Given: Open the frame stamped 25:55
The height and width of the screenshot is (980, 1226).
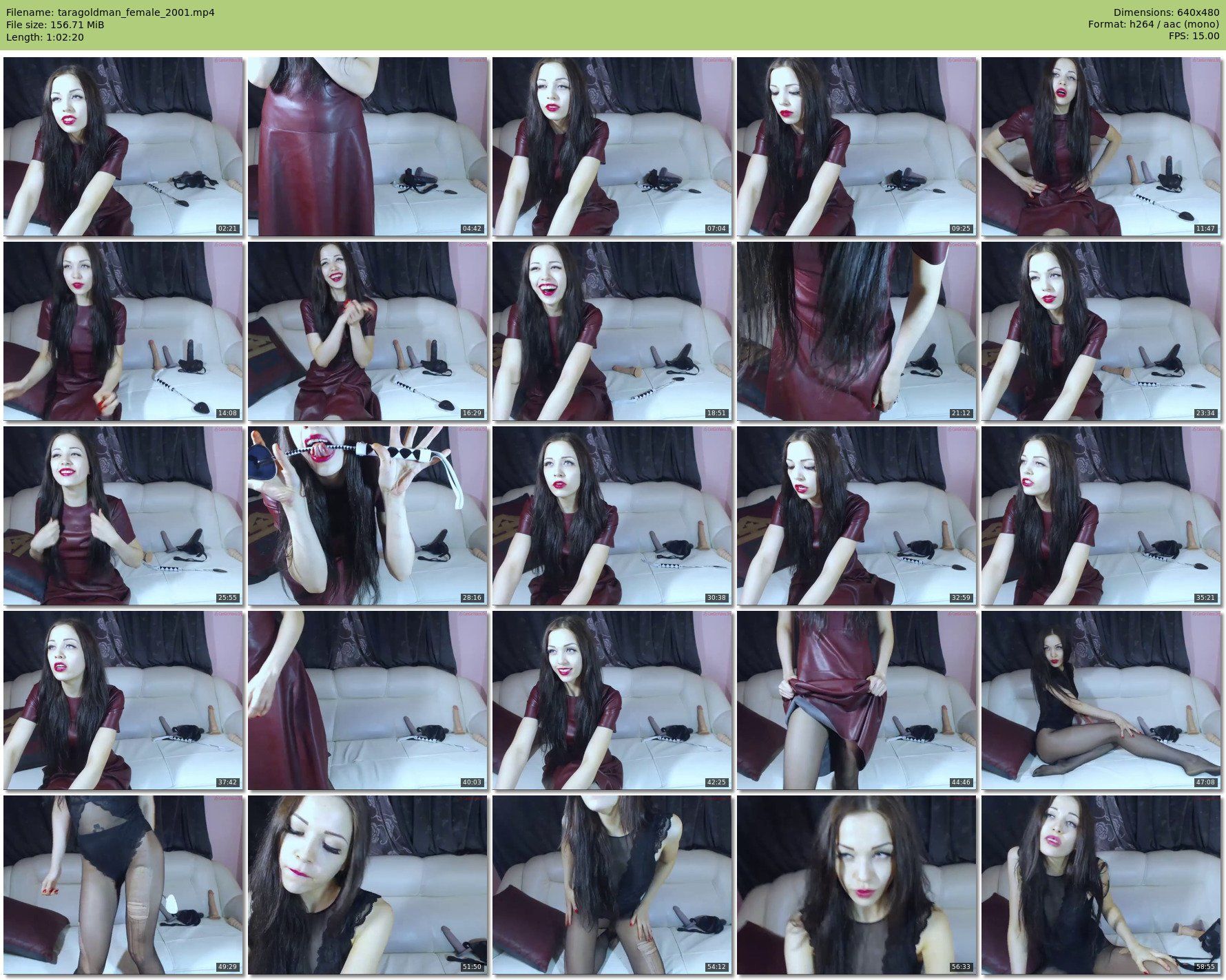Looking at the screenshot, I should pyautogui.click(x=123, y=516).
